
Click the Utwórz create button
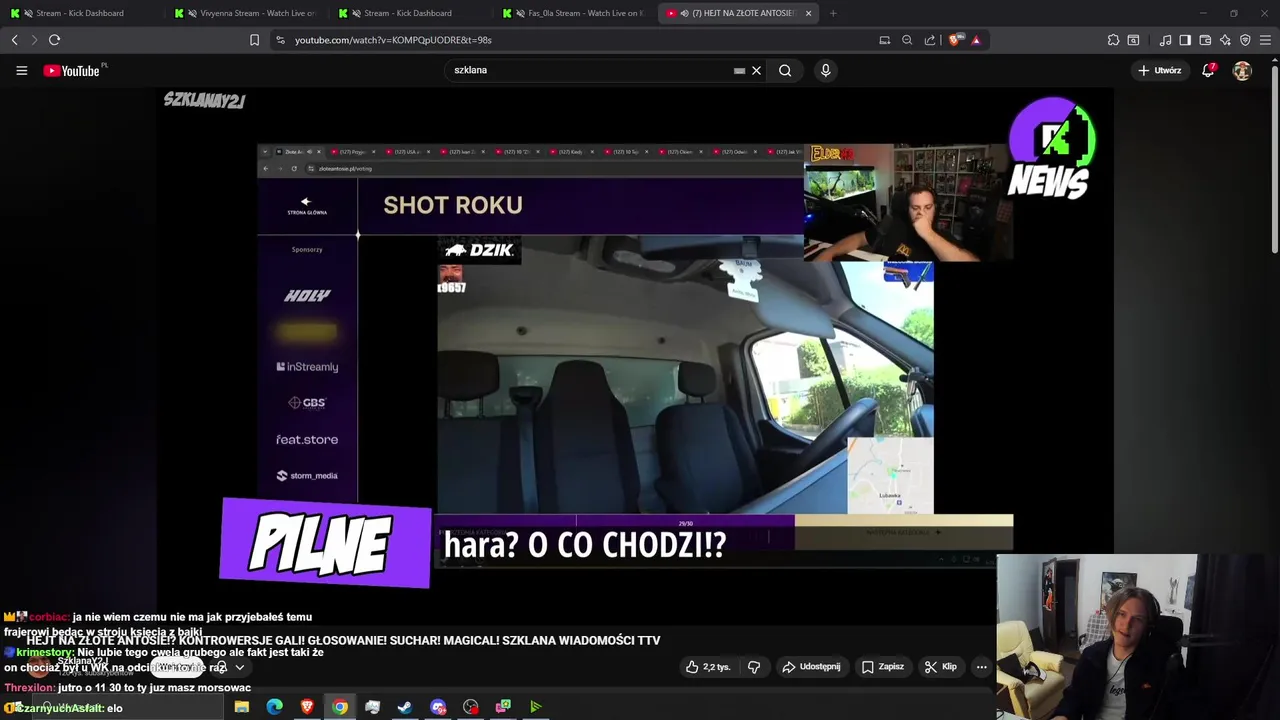[1160, 70]
